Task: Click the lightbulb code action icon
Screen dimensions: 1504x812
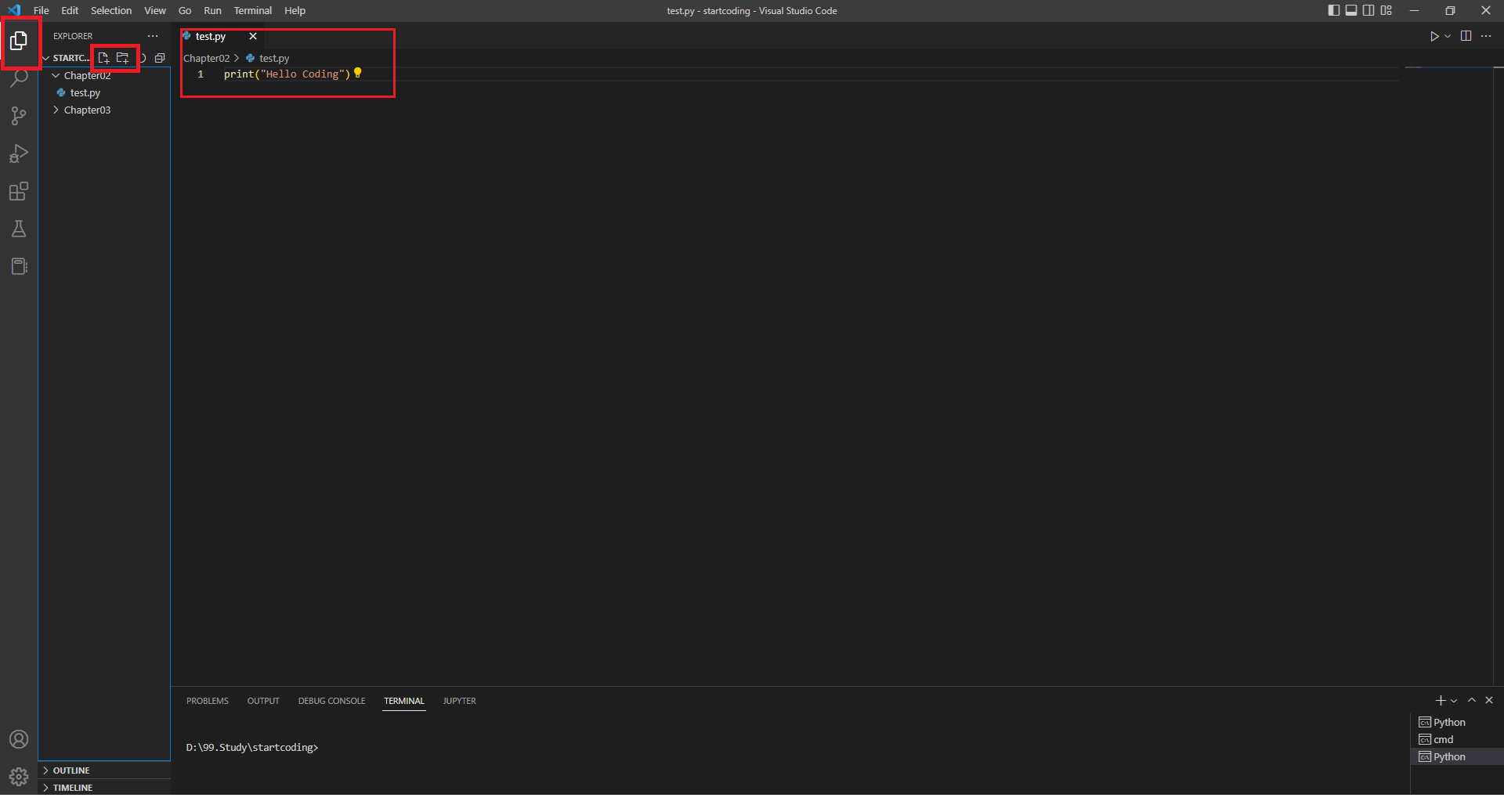Action: click(358, 73)
